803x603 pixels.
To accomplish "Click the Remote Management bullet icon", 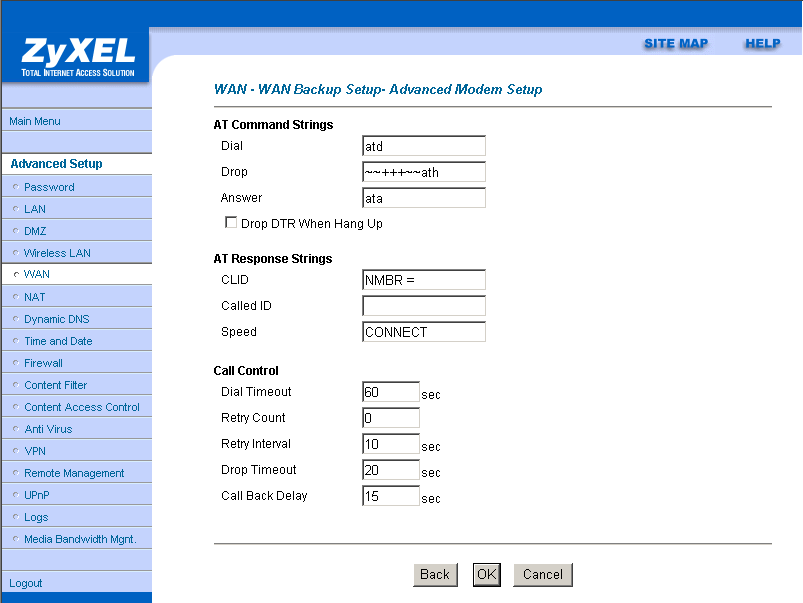I will tap(16, 473).
